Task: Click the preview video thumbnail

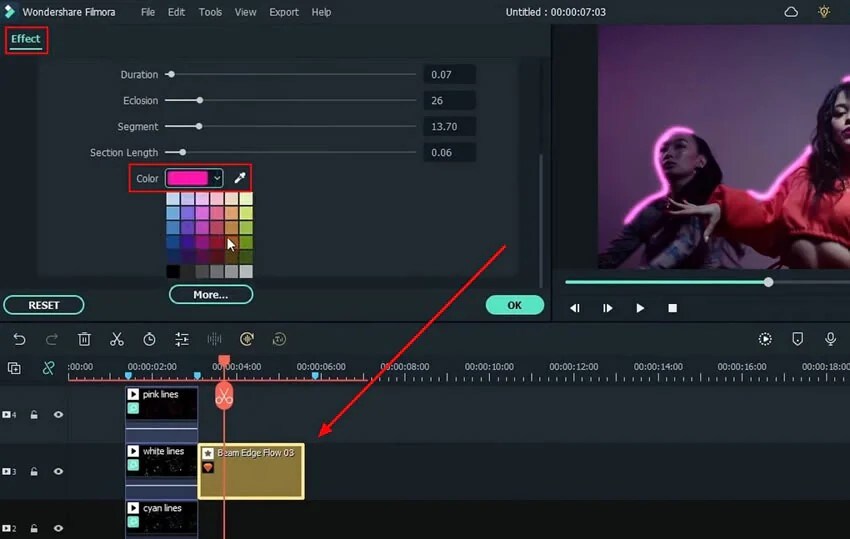Action: [x=724, y=146]
